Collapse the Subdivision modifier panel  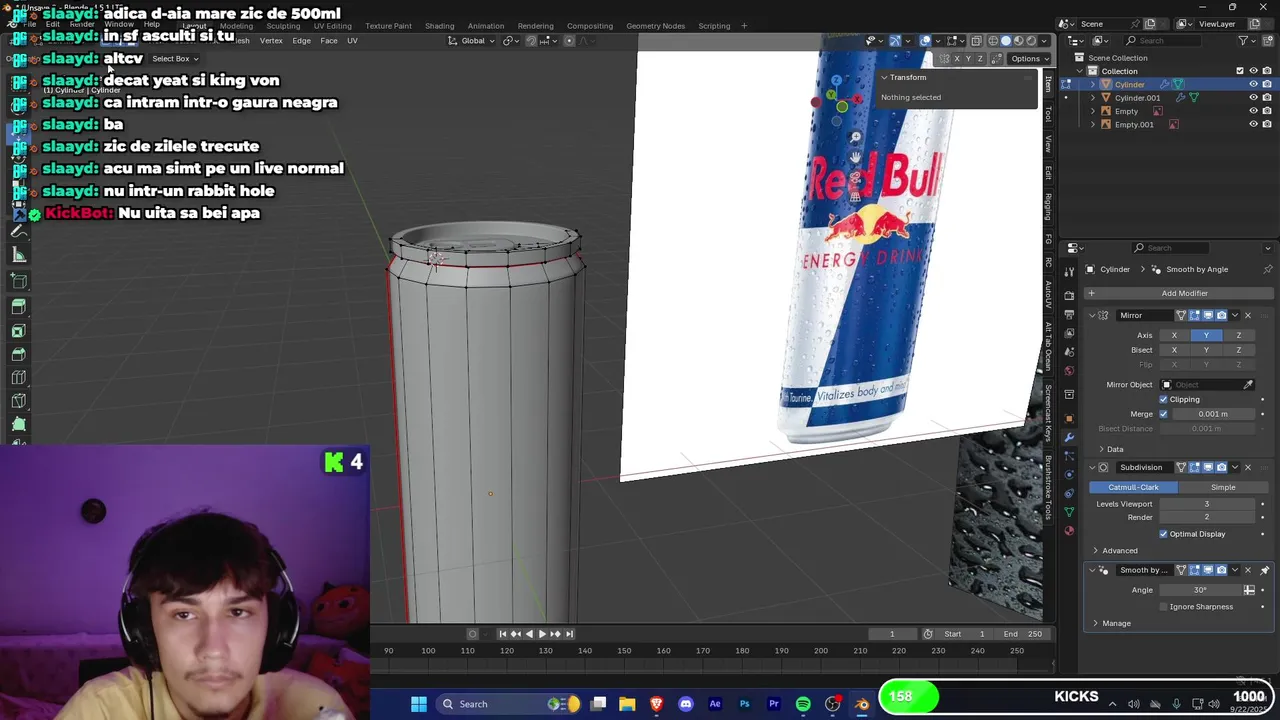click(1092, 467)
